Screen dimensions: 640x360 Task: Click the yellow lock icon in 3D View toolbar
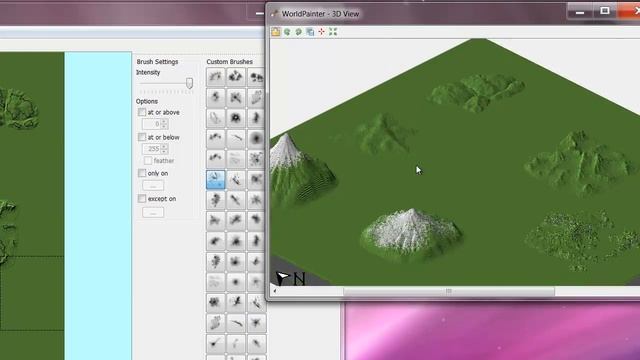click(x=276, y=32)
